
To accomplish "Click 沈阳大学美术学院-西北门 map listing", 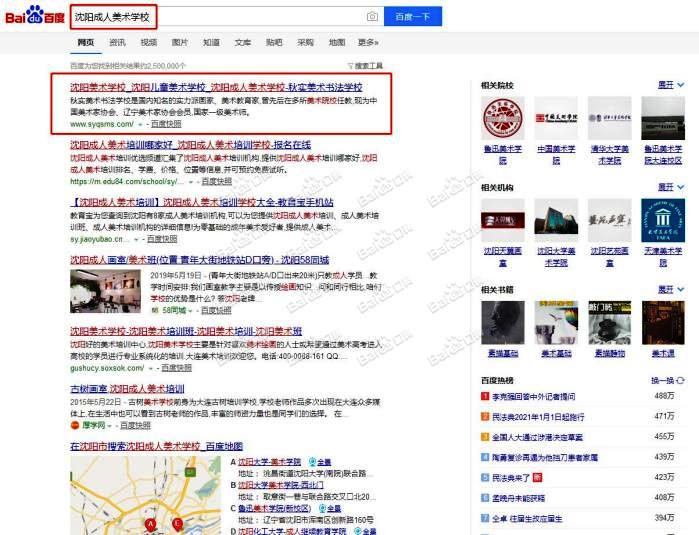I will [281, 485].
